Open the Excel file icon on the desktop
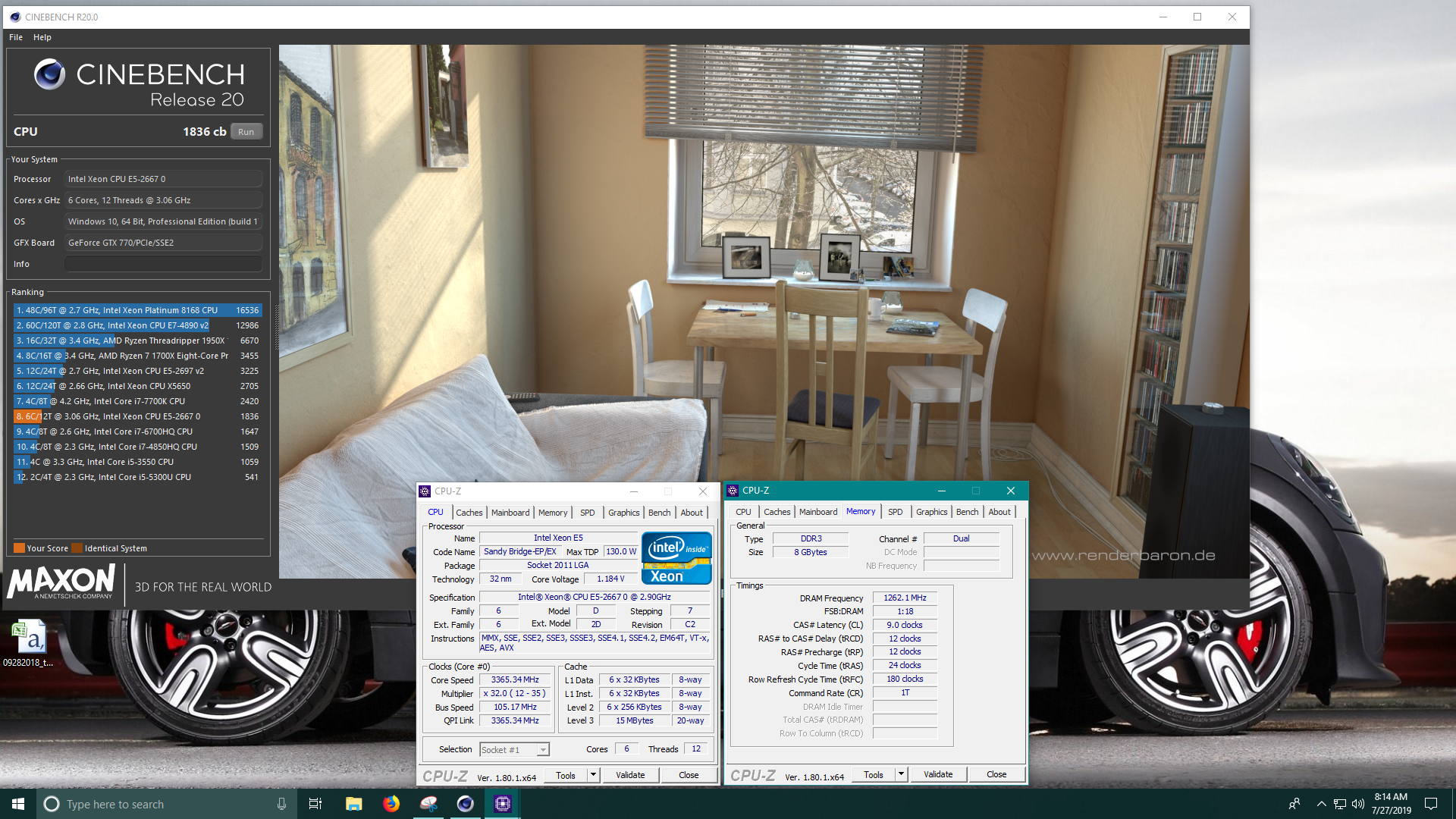 click(x=29, y=643)
